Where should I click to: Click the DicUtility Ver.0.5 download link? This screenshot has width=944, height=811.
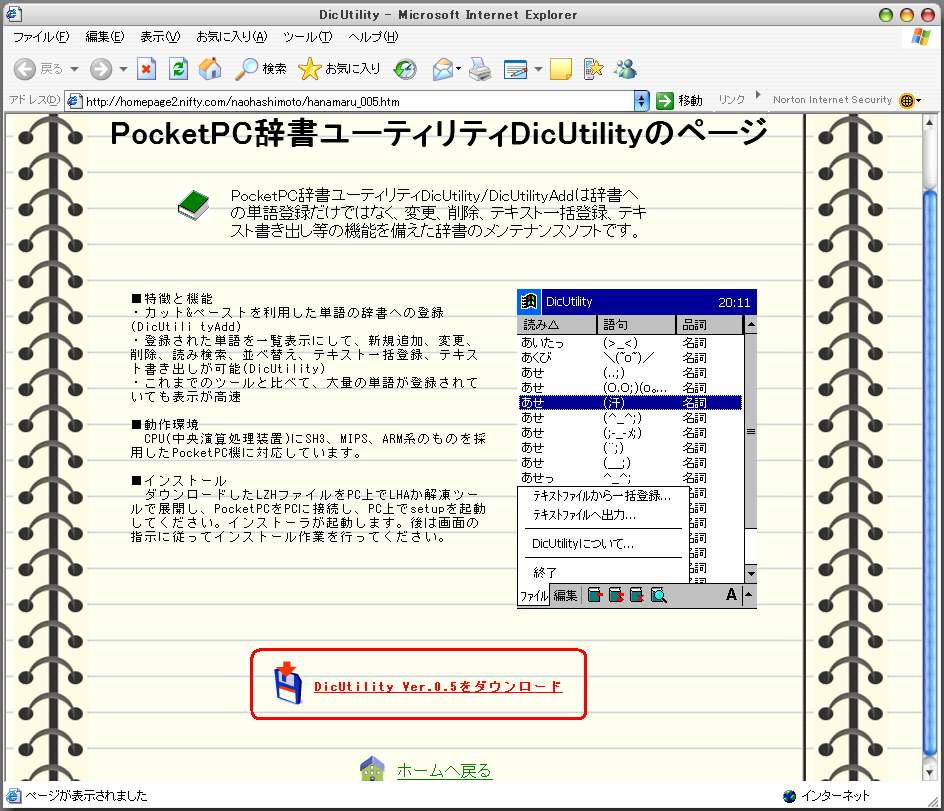coord(438,686)
